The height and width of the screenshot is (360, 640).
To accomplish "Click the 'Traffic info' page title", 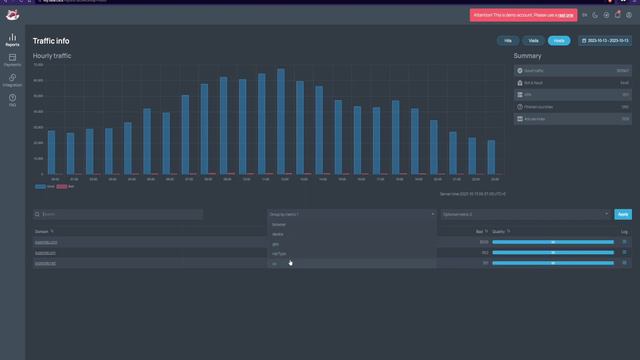I will tap(51, 41).
